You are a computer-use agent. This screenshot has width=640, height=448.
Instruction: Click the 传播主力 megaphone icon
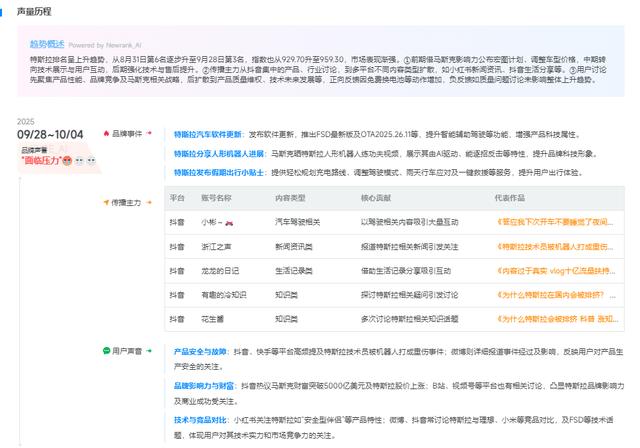tap(107, 202)
